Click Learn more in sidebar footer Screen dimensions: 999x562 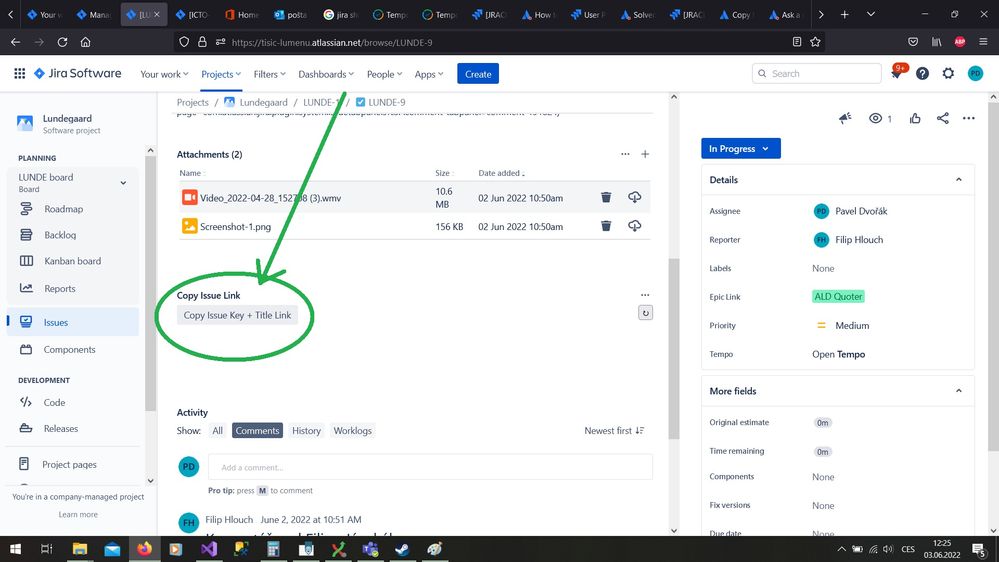(78, 514)
